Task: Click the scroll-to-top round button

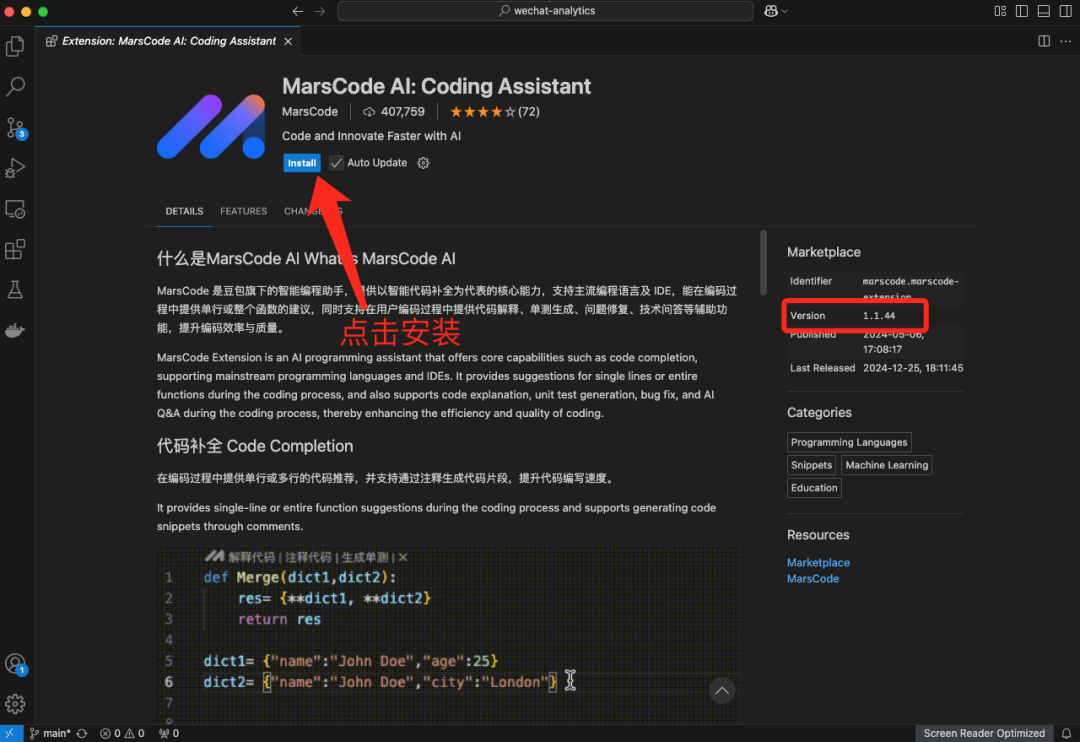Action: click(722, 690)
